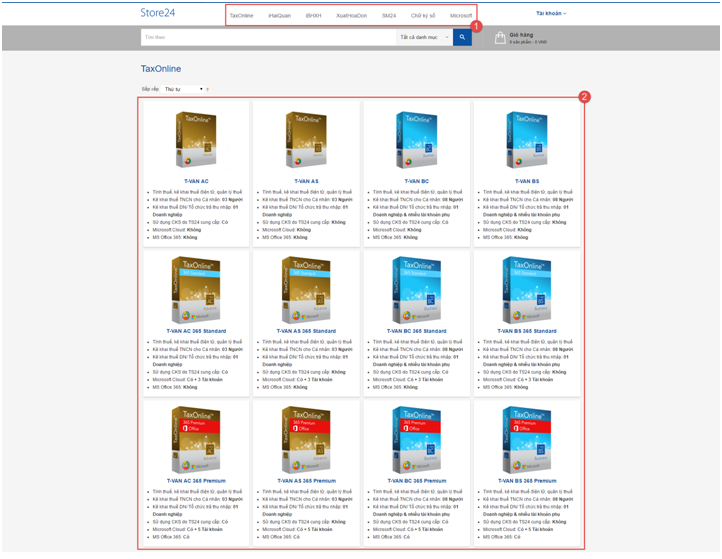
Task: Open T-VAN AS 365 Standard box image
Action: [x=306, y=290]
